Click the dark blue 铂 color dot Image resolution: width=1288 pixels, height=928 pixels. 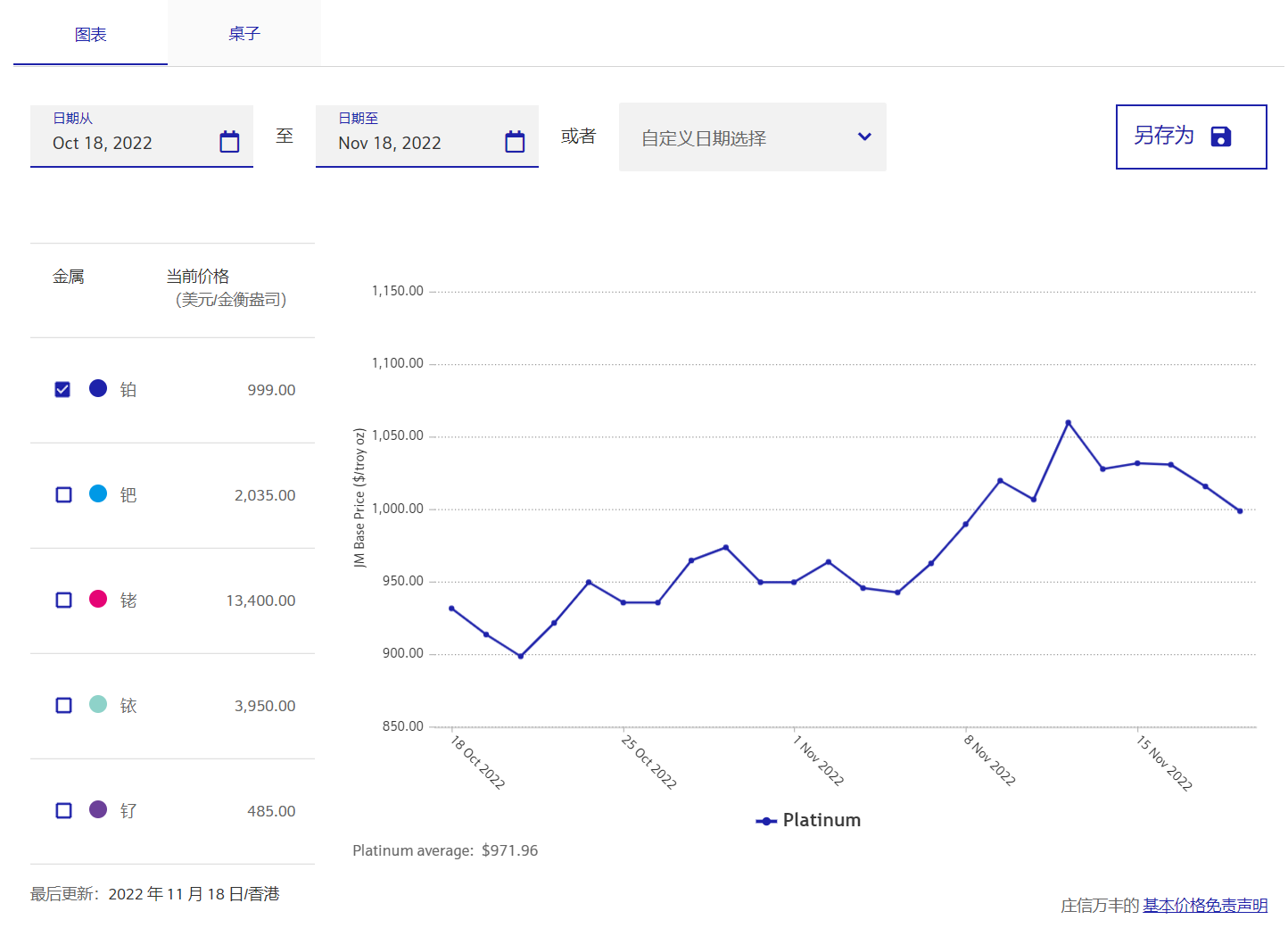pos(98,388)
